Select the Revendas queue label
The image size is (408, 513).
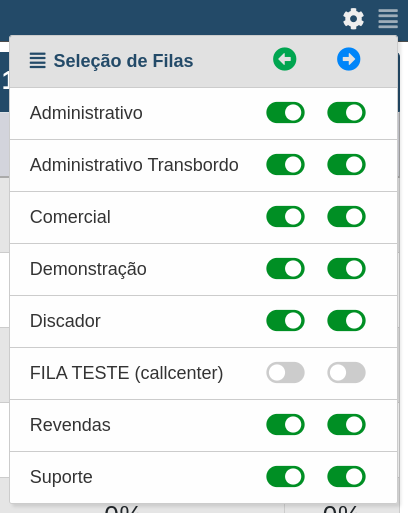tap(70, 425)
